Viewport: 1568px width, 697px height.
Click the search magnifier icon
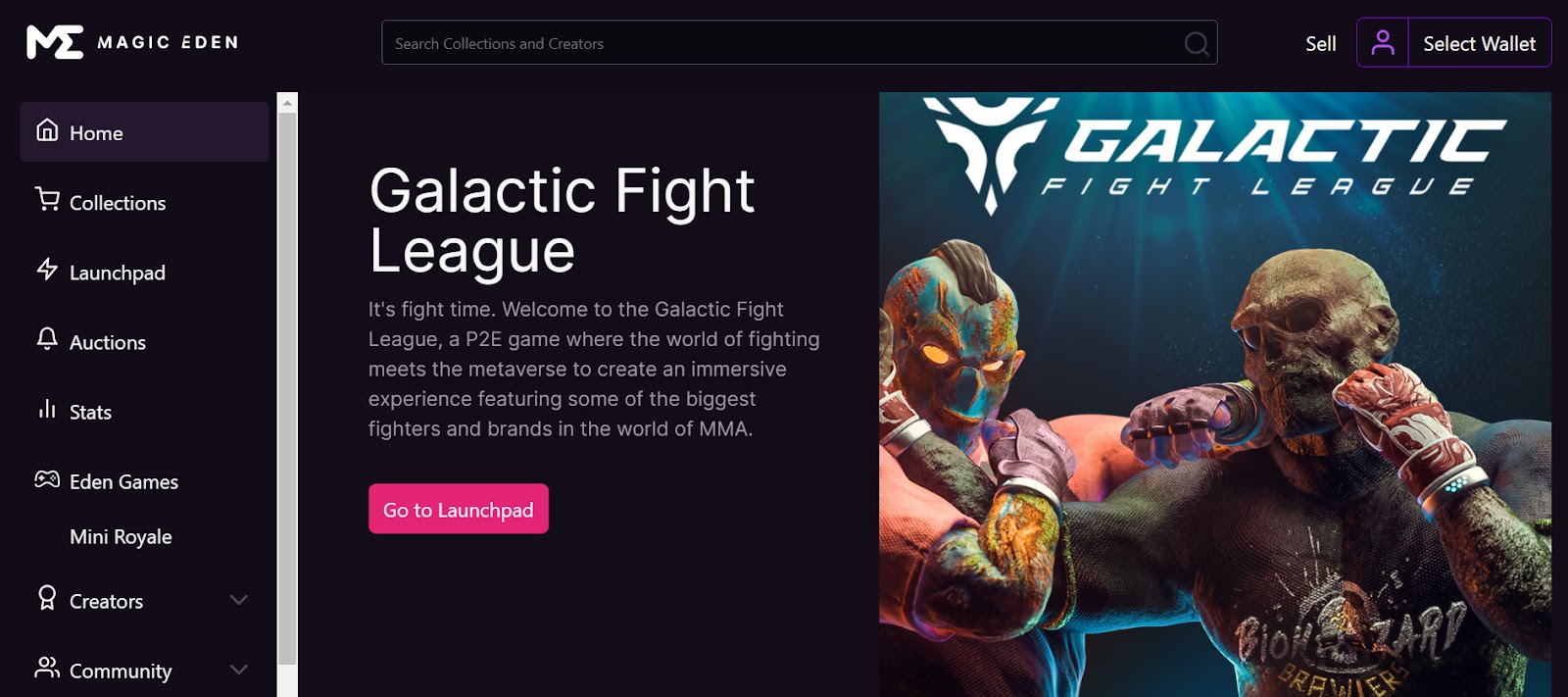coord(1196,43)
